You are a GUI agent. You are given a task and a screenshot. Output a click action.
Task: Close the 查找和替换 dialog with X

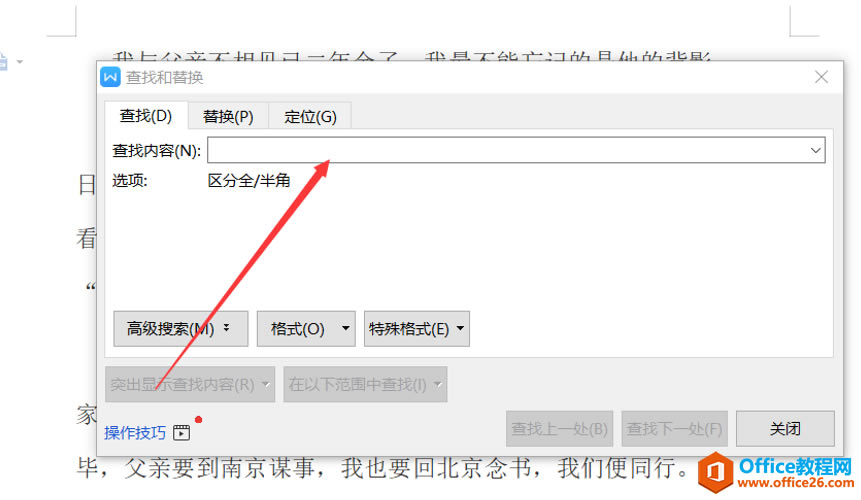coord(821,77)
